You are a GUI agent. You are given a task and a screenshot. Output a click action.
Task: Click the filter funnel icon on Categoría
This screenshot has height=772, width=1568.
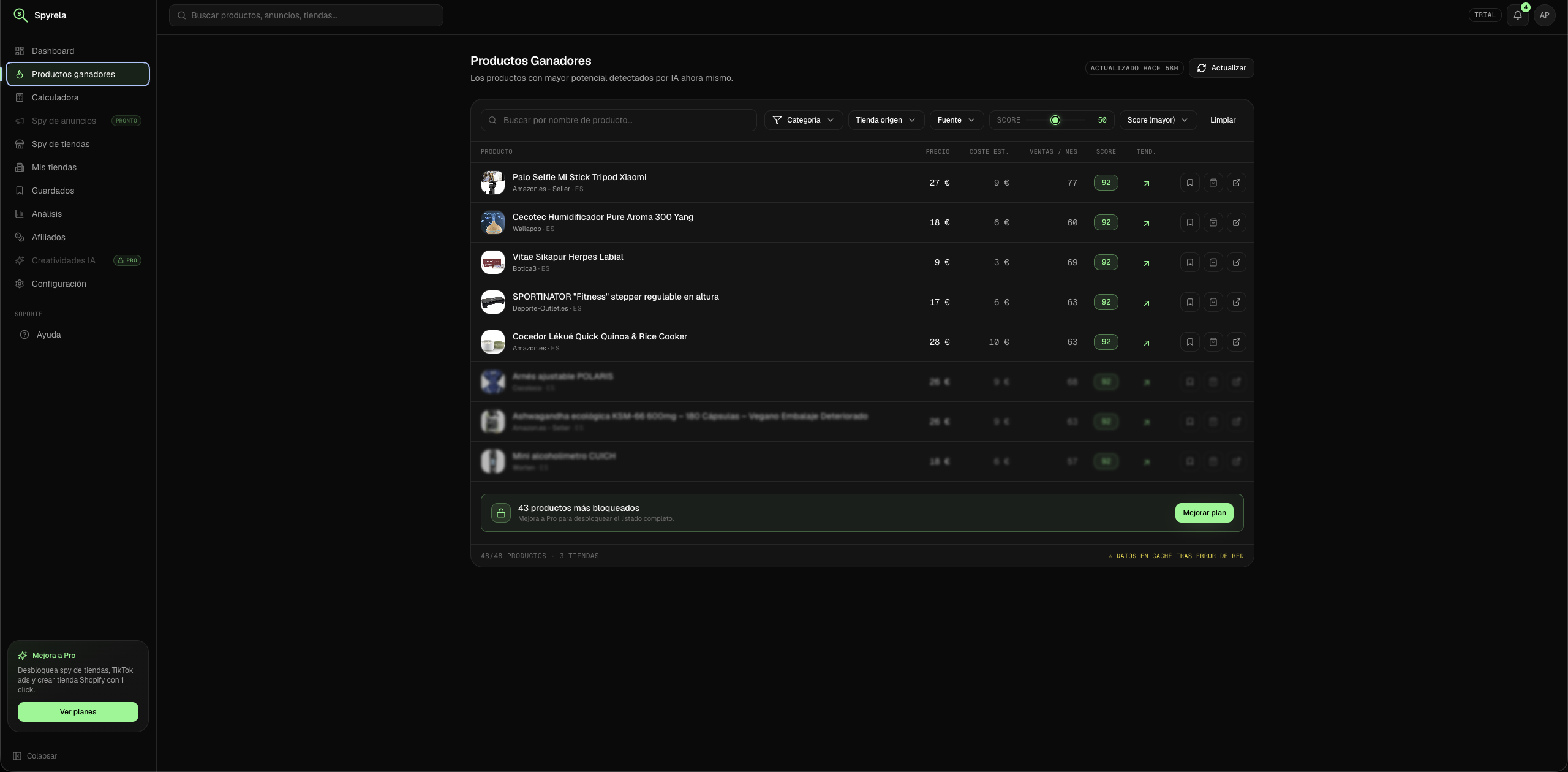(x=777, y=120)
